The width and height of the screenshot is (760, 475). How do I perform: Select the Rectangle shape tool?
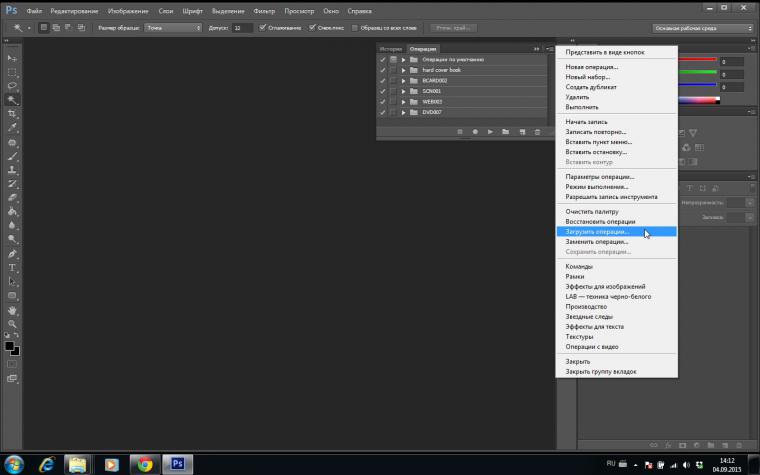click(x=12, y=296)
